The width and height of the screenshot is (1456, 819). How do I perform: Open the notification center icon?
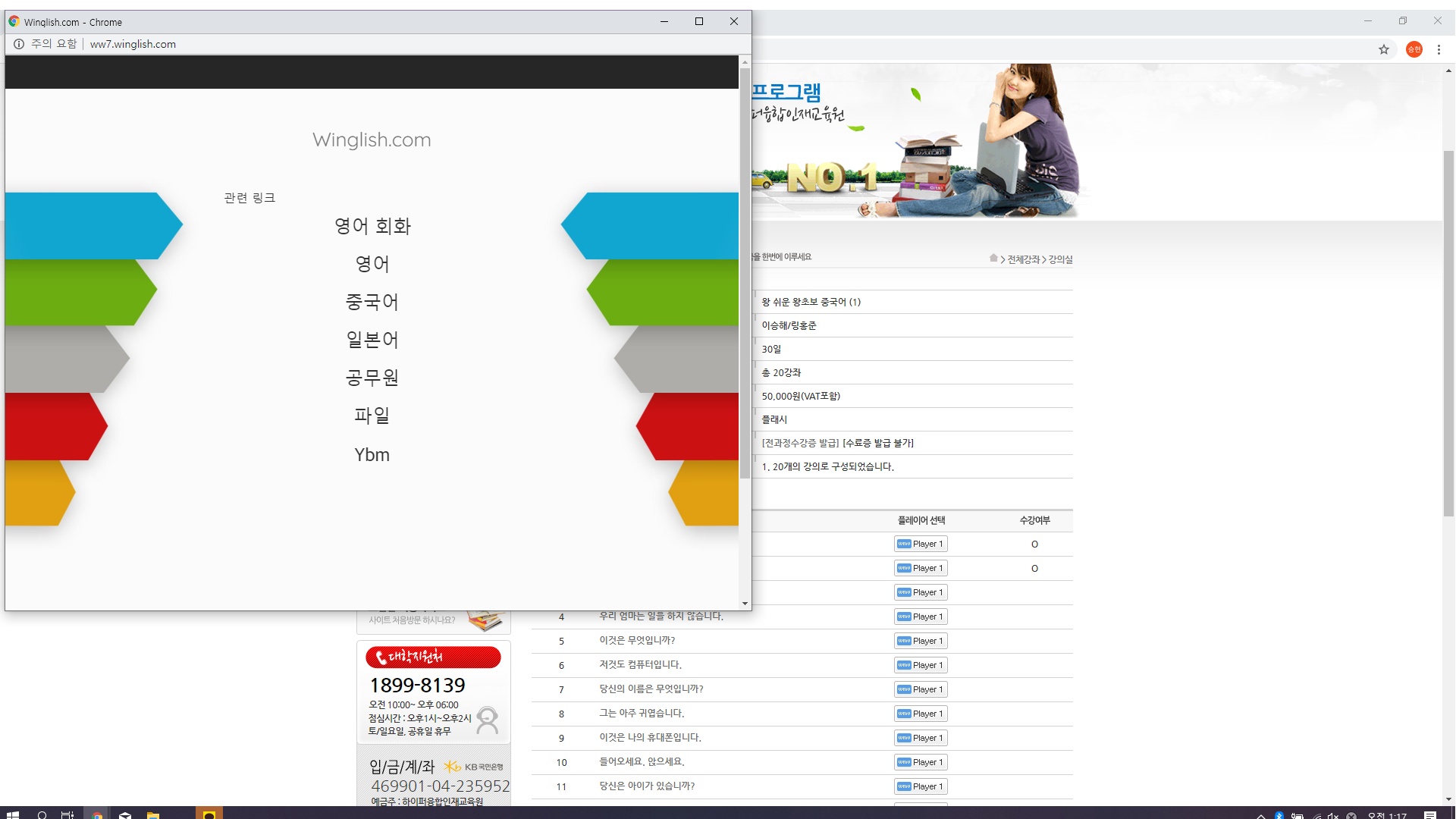[x=1430, y=816]
